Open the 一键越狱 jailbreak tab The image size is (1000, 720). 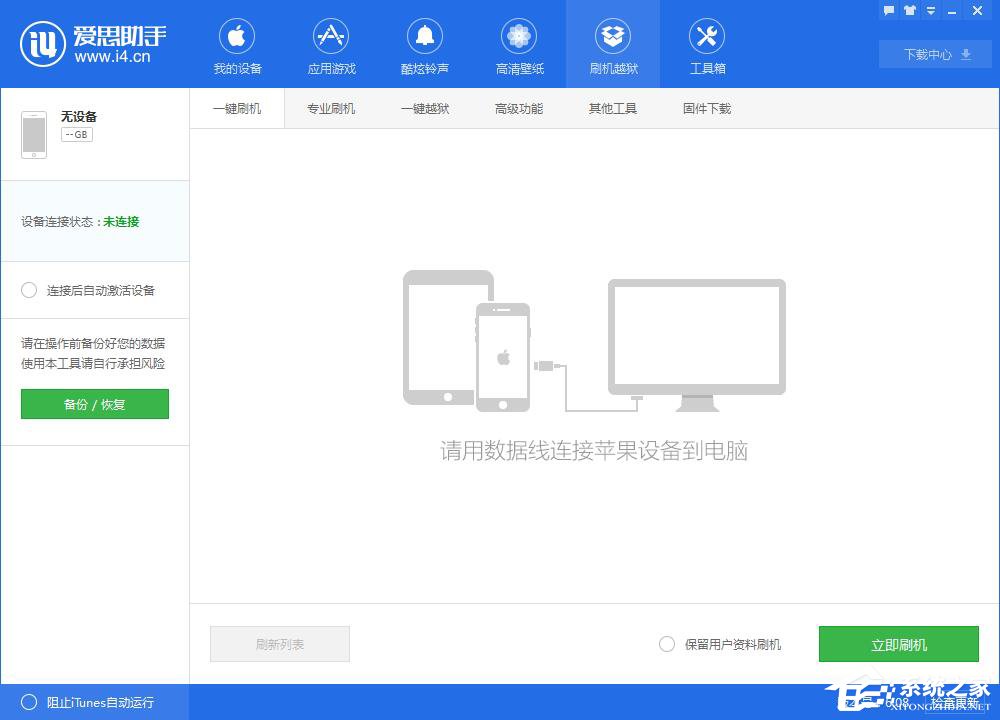point(424,108)
